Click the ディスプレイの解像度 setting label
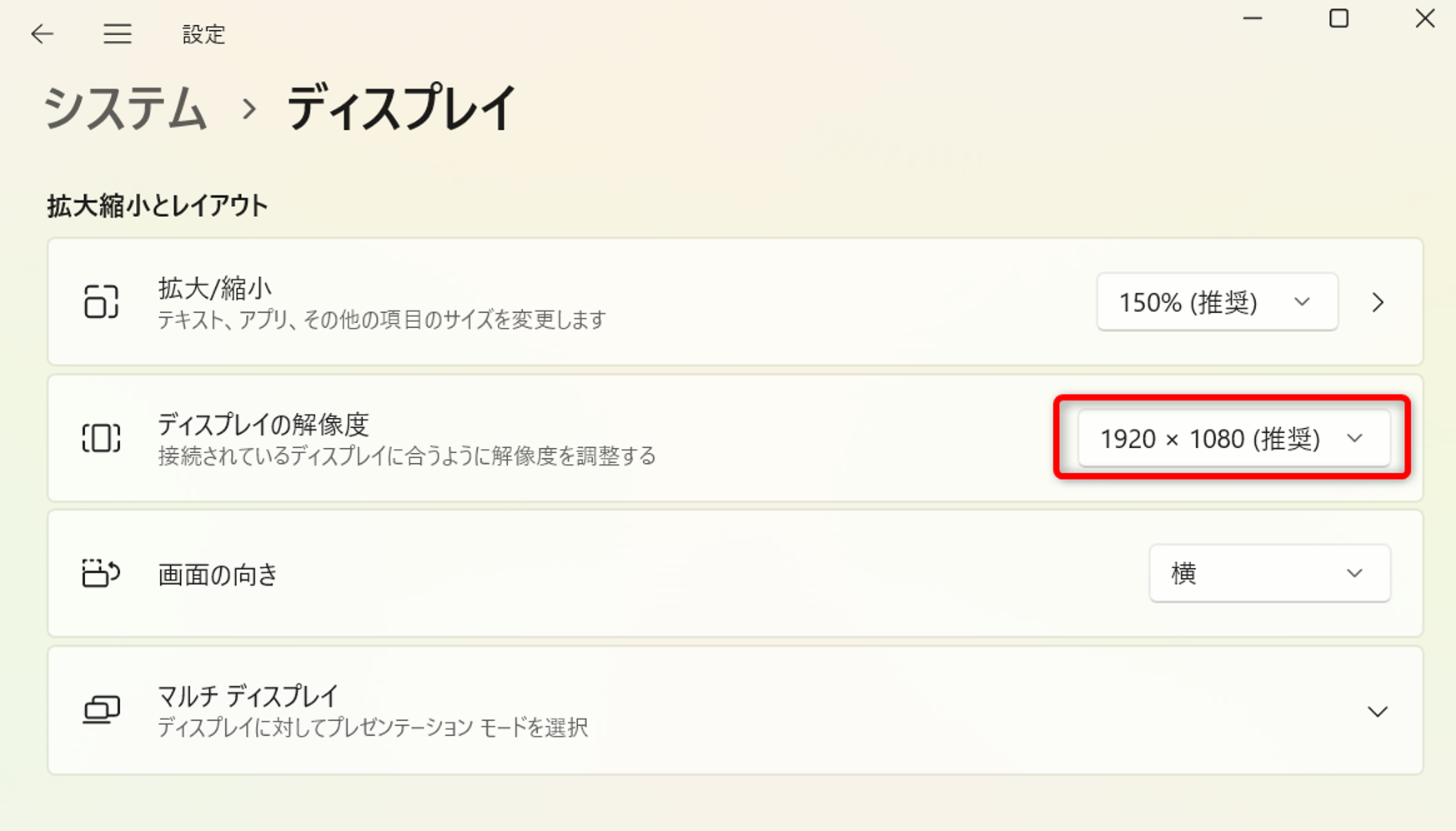Viewport: 1456px width, 831px height. click(x=263, y=425)
